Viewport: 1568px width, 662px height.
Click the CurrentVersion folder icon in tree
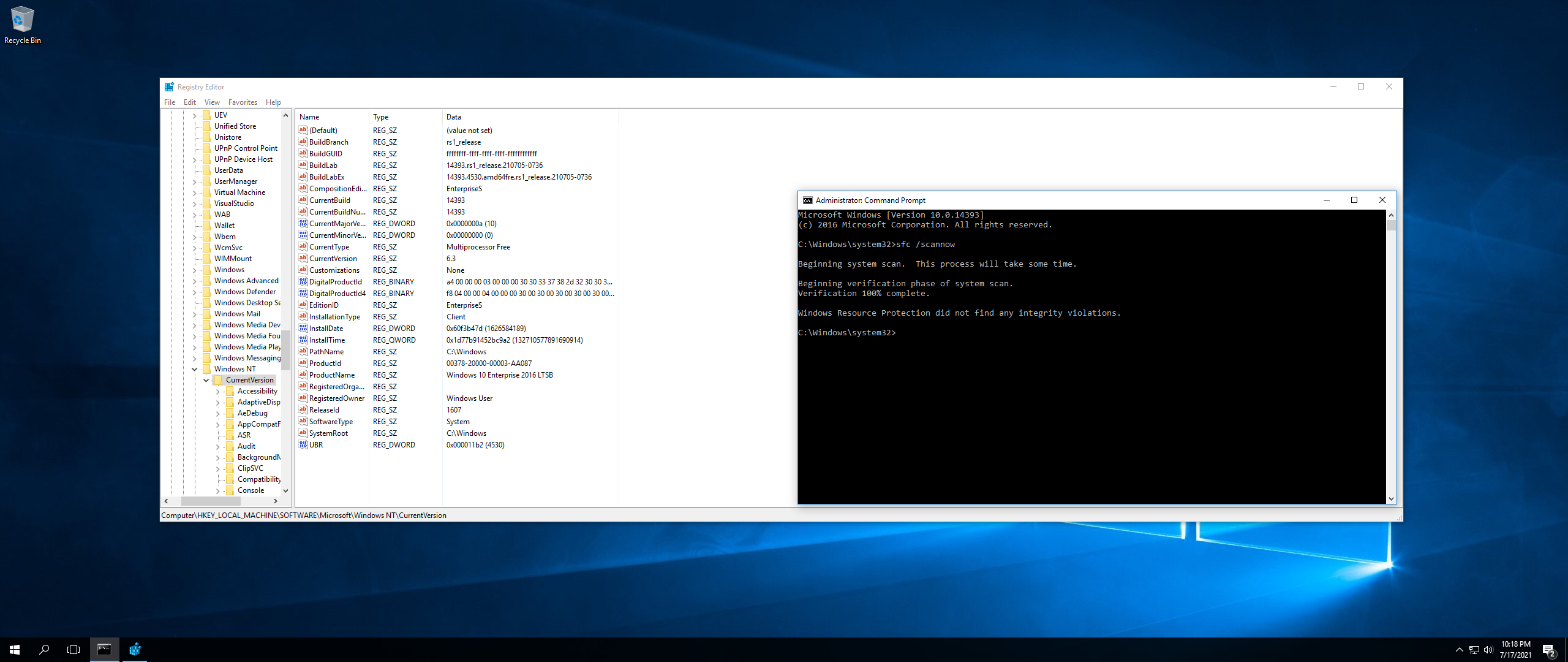(x=218, y=380)
